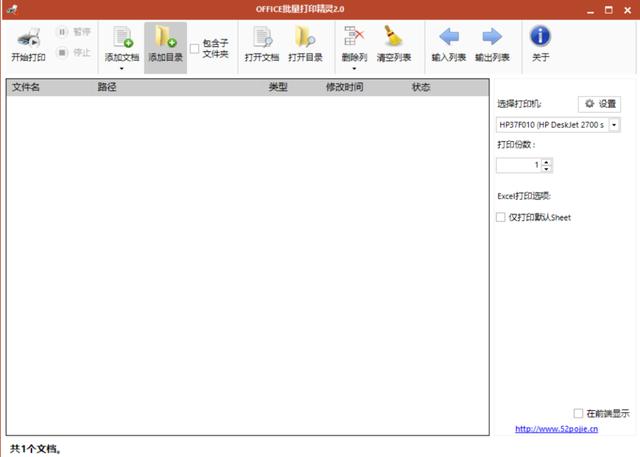The height and width of the screenshot is (457, 640).
Task: Open the About (关于) info icon
Action: (540, 36)
